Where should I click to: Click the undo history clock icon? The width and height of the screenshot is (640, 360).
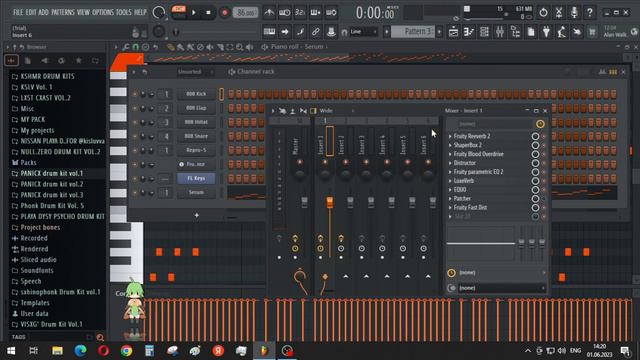click(x=543, y=13)
